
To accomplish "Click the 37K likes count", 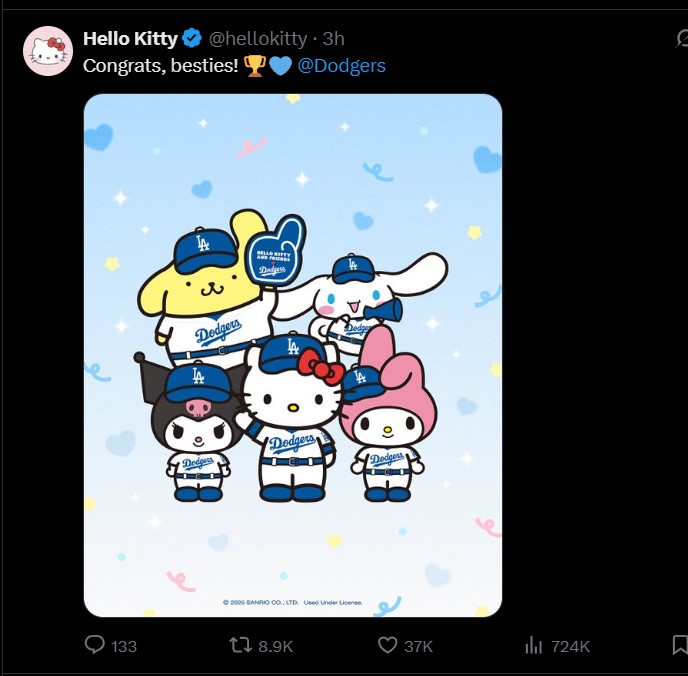I will (x=418, y=647).
